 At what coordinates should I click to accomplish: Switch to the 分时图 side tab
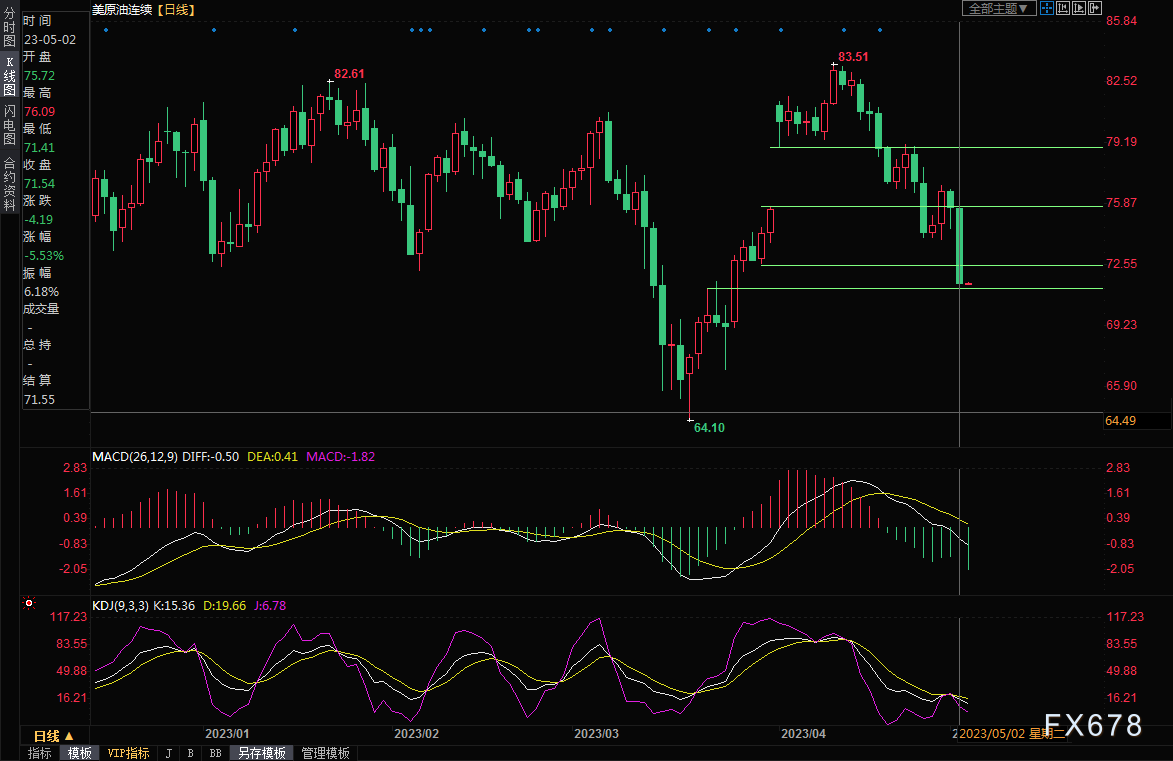click(9, 28)
